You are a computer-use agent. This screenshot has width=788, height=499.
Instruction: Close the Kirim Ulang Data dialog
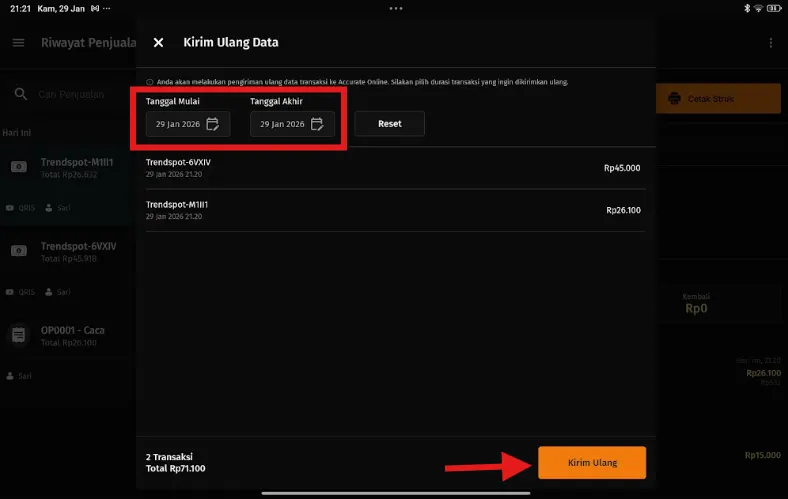pyautogui.click(x=158, y=43)
